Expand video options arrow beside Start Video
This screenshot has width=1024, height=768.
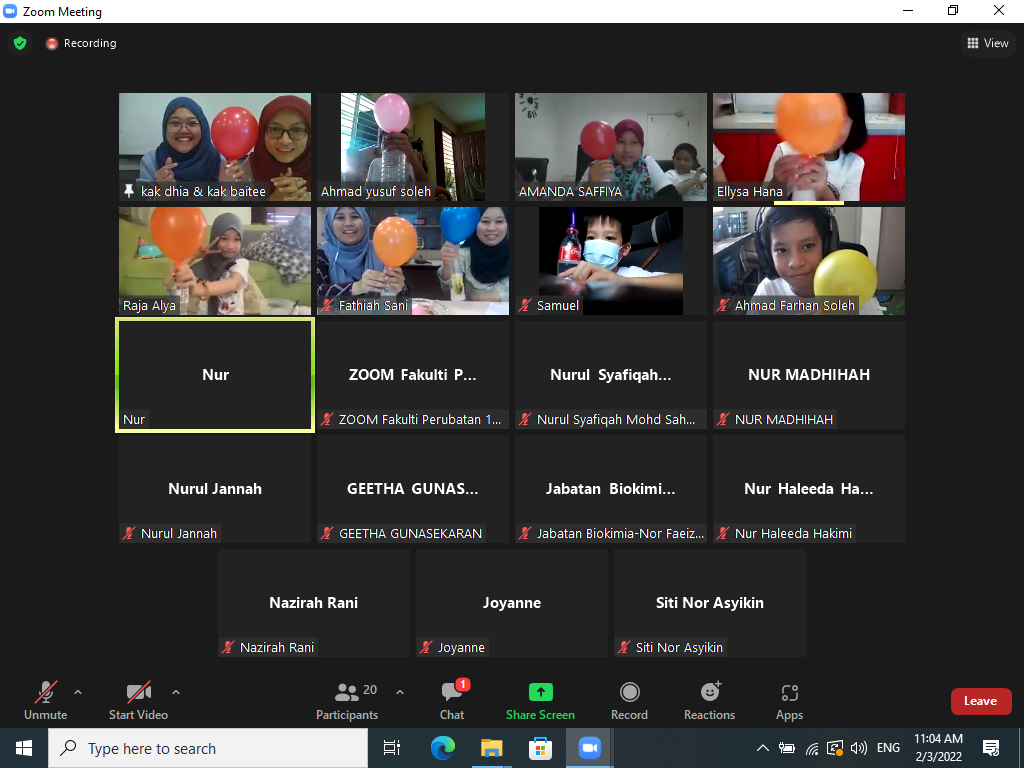[x=176, y=692]
